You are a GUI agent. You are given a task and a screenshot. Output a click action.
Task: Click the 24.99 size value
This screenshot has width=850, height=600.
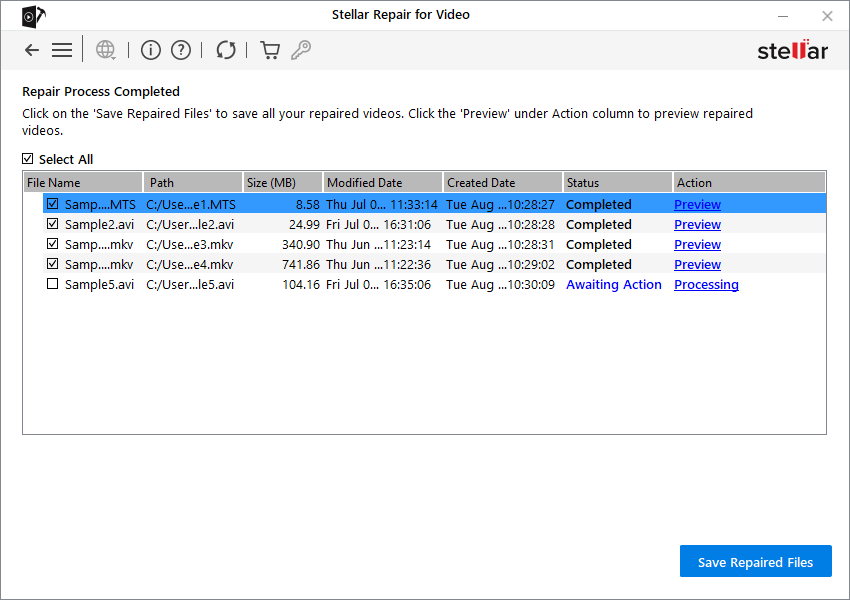click(304, 224)
